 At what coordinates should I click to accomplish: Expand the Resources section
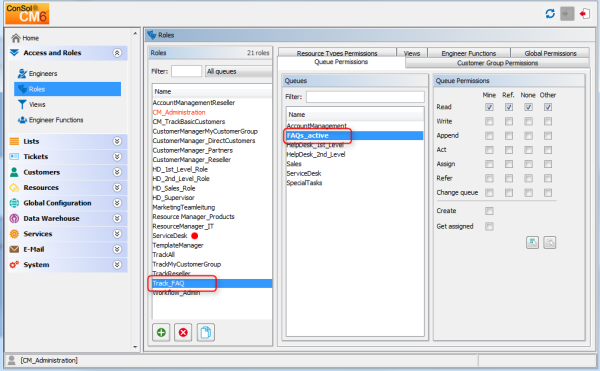tap(117, 188)
